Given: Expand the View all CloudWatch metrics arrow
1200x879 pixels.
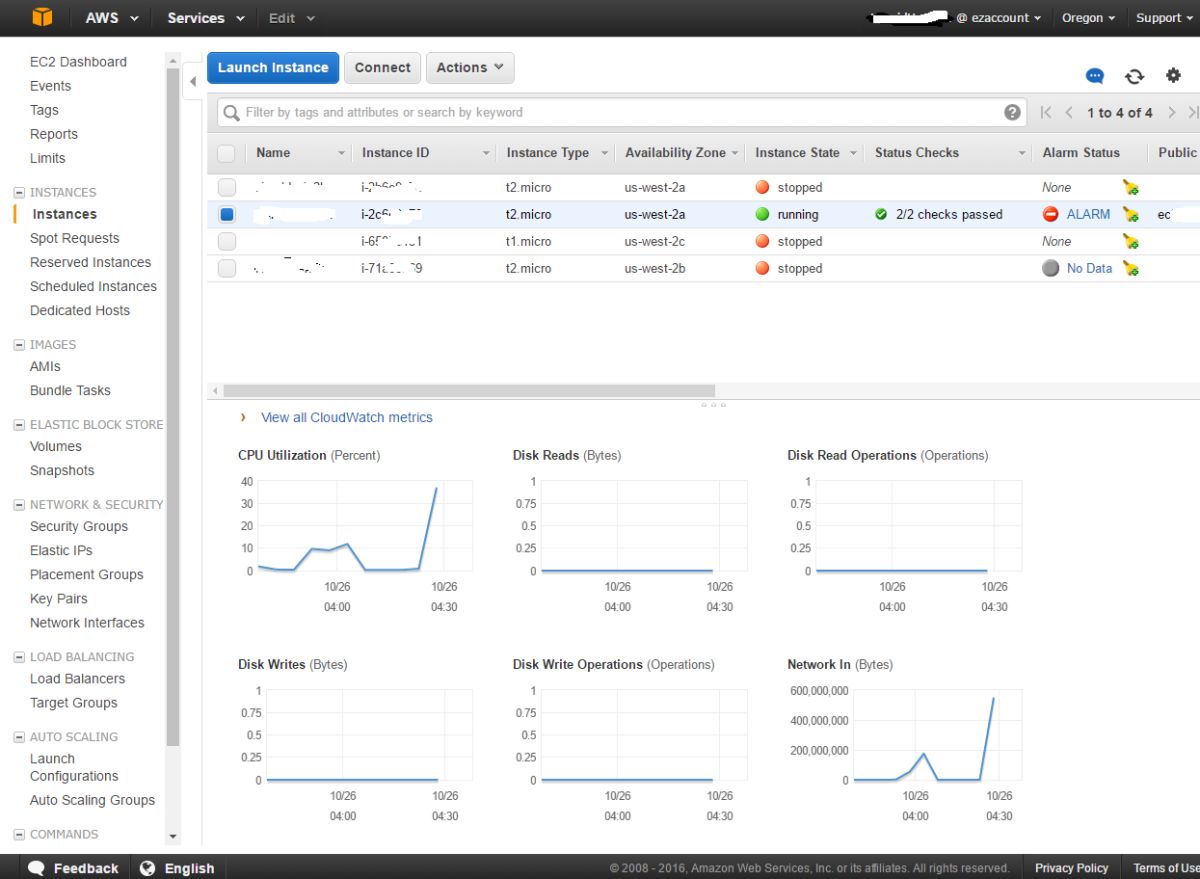Looking at the screenshot, I should click(243, 417).
